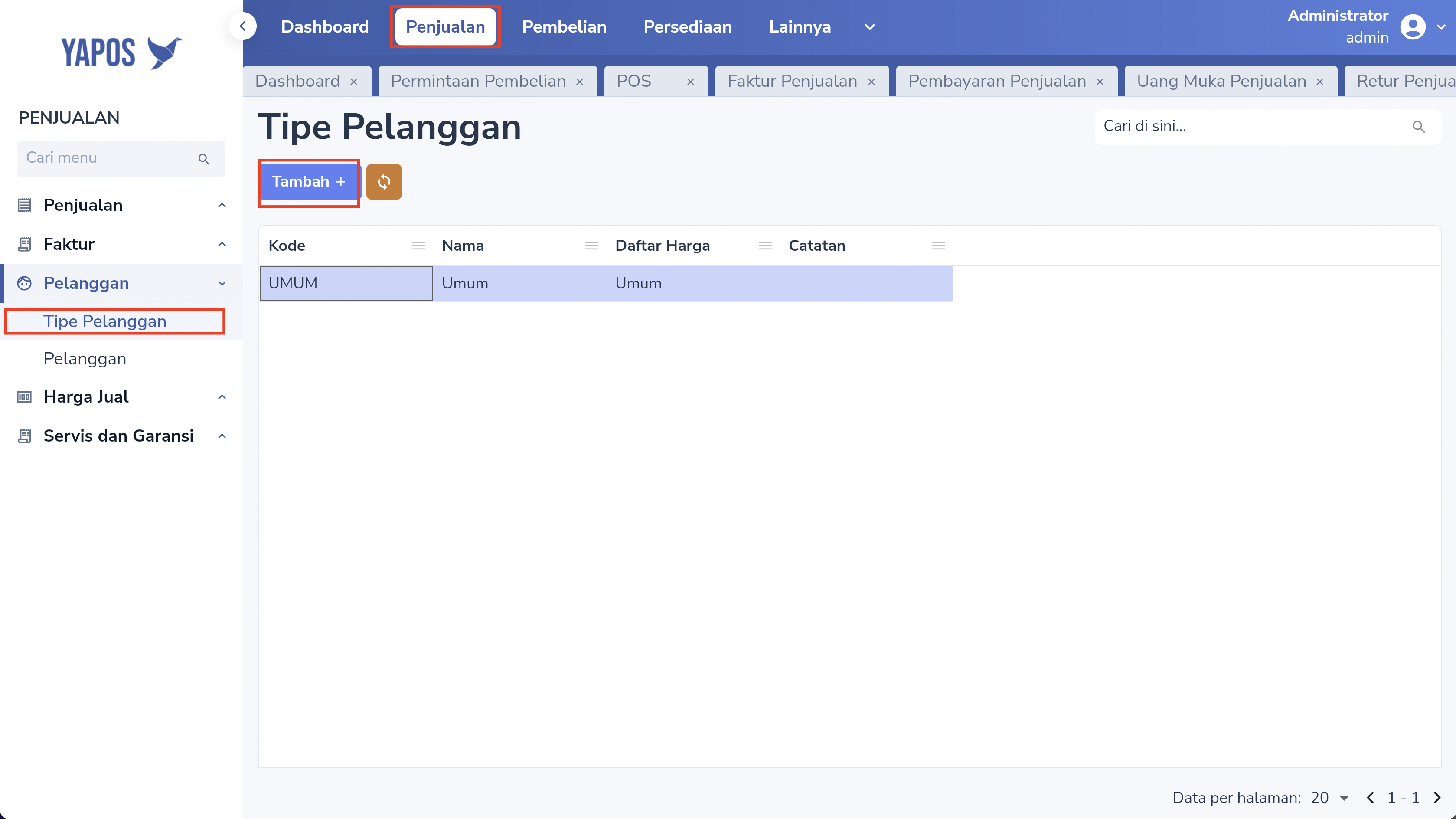
Task: Select the UMUM code cell
Action: pos(346,283)
